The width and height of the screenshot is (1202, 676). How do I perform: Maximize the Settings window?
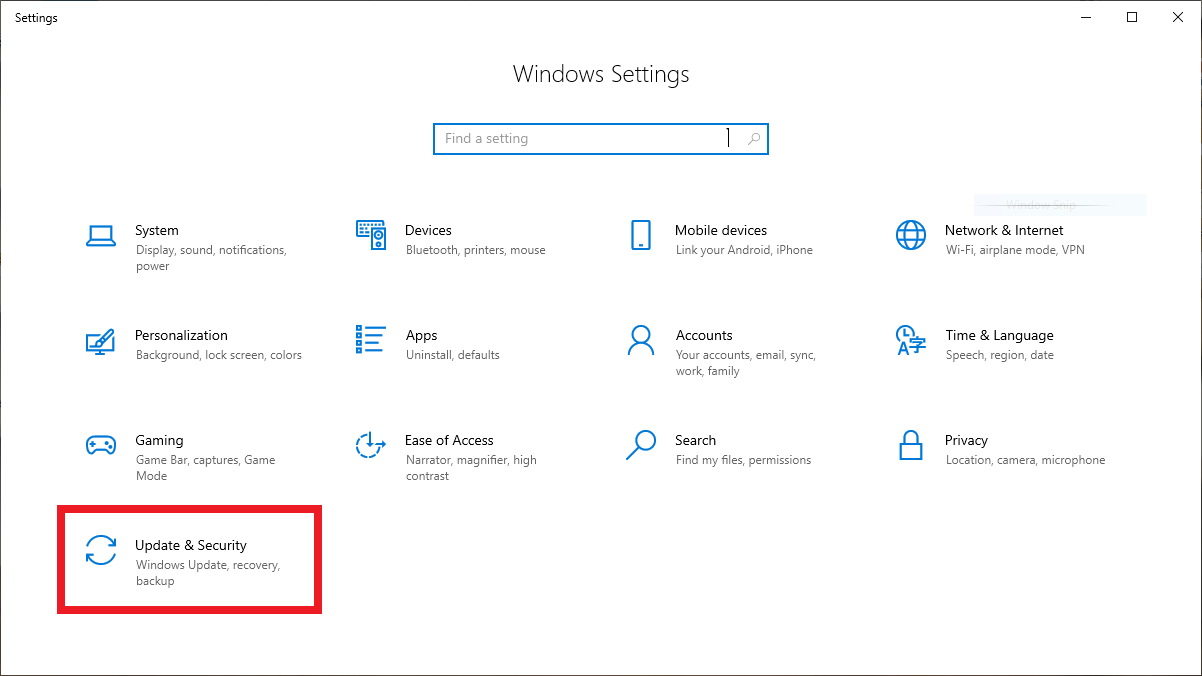(x=1132, y=17)
